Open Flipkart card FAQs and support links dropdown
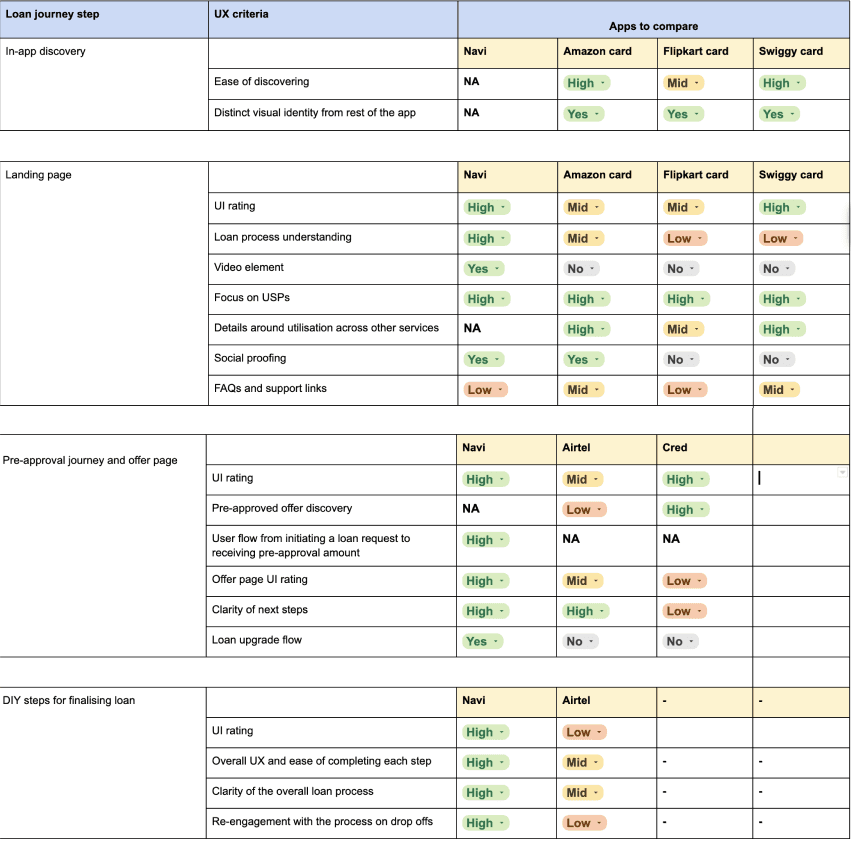The height and width of the screenshot is (842, 855). coord(685,390)
